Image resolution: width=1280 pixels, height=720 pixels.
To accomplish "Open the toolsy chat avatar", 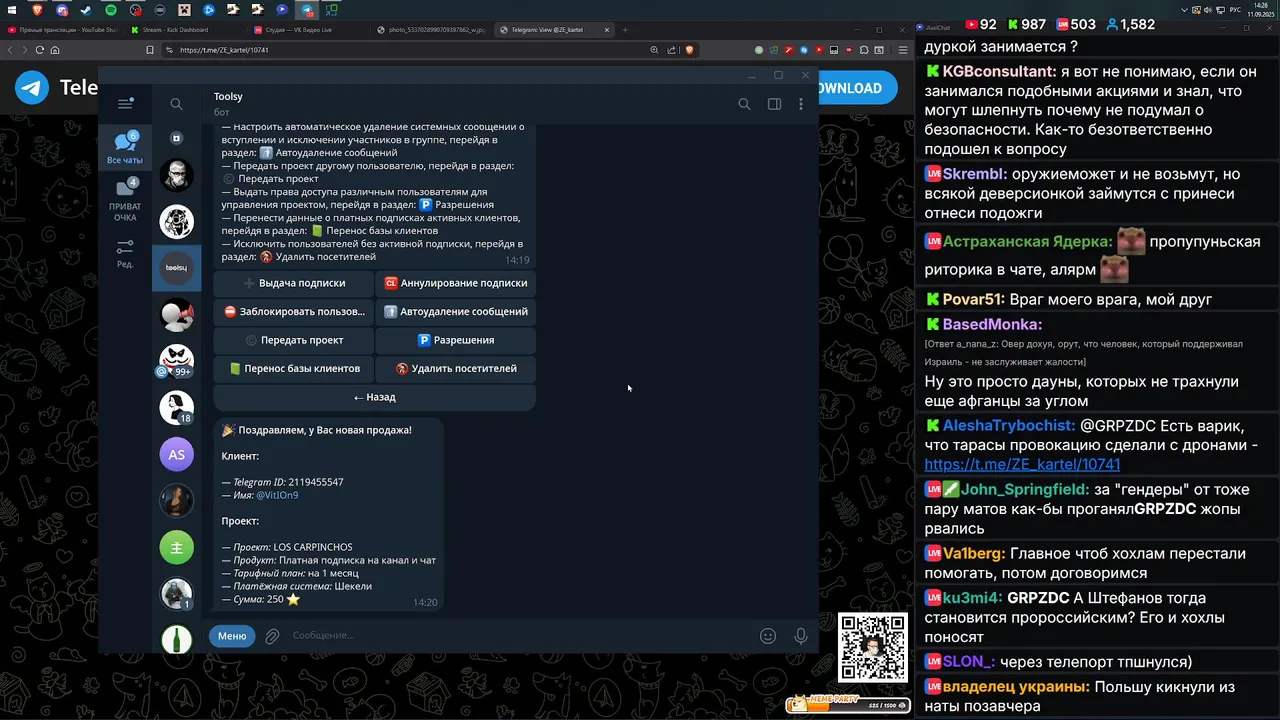I will 177,268.
